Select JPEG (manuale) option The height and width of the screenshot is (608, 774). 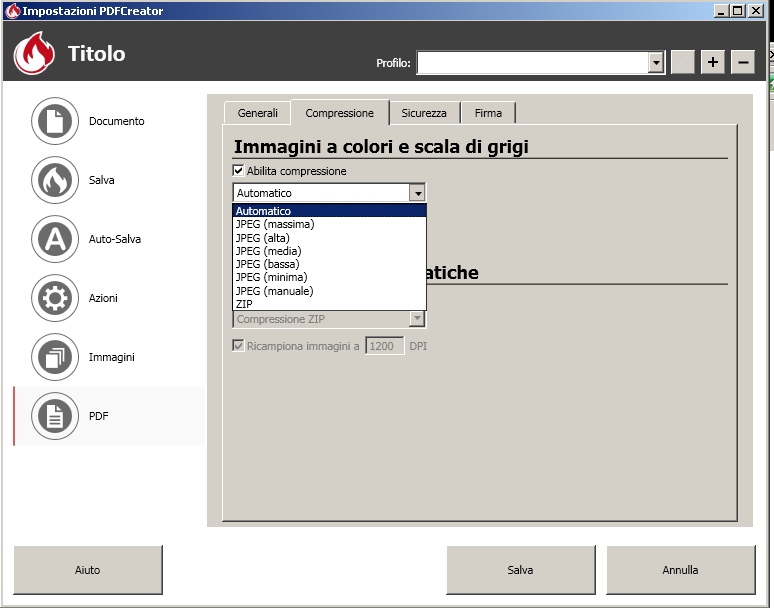pos(329,291)
